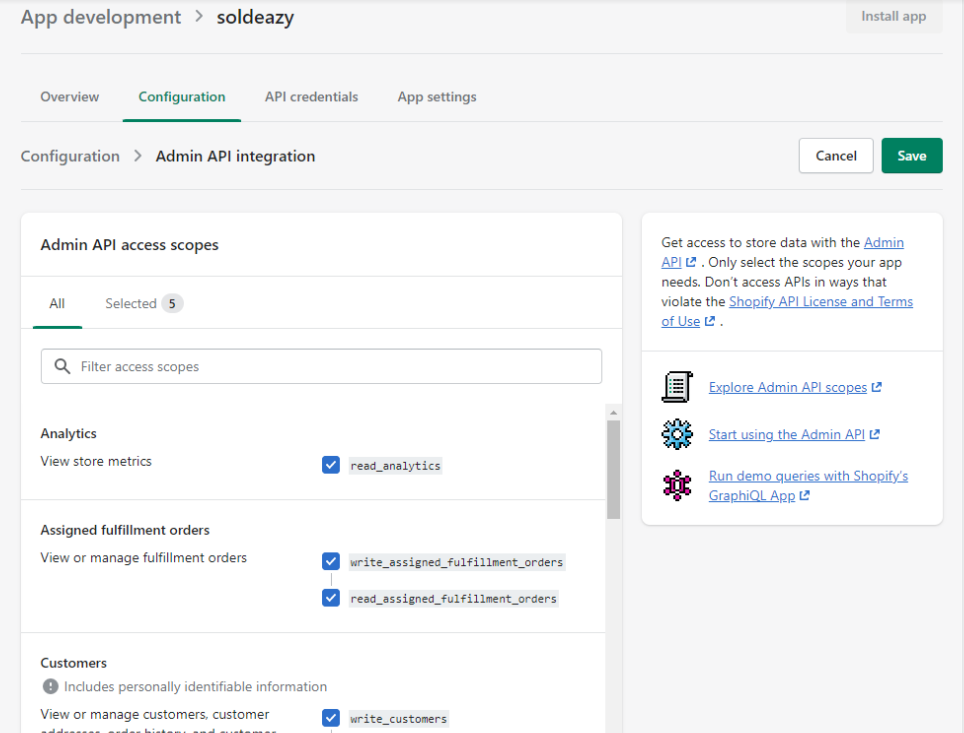The width and height of the screenshot is (964, 733).
Task: Open the Configuration tab
Action: (182, 97)
